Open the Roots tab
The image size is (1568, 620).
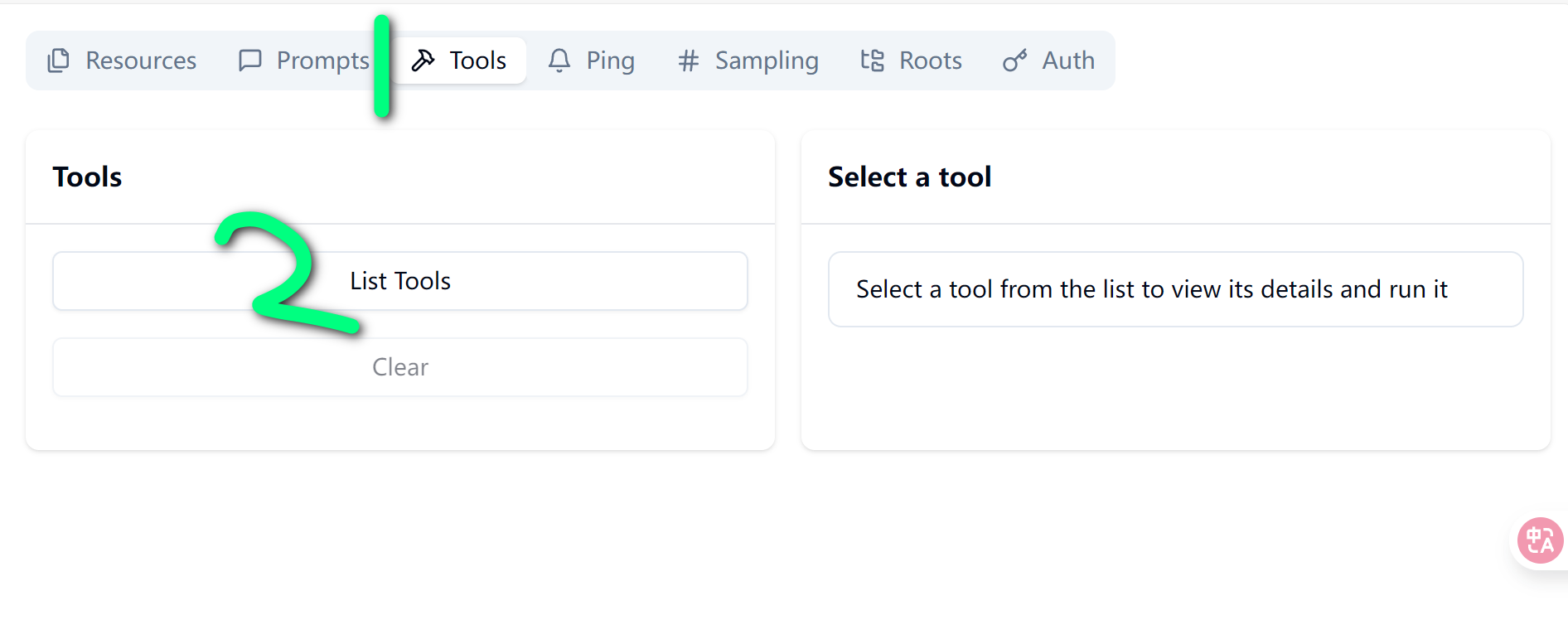pos(930,61)
